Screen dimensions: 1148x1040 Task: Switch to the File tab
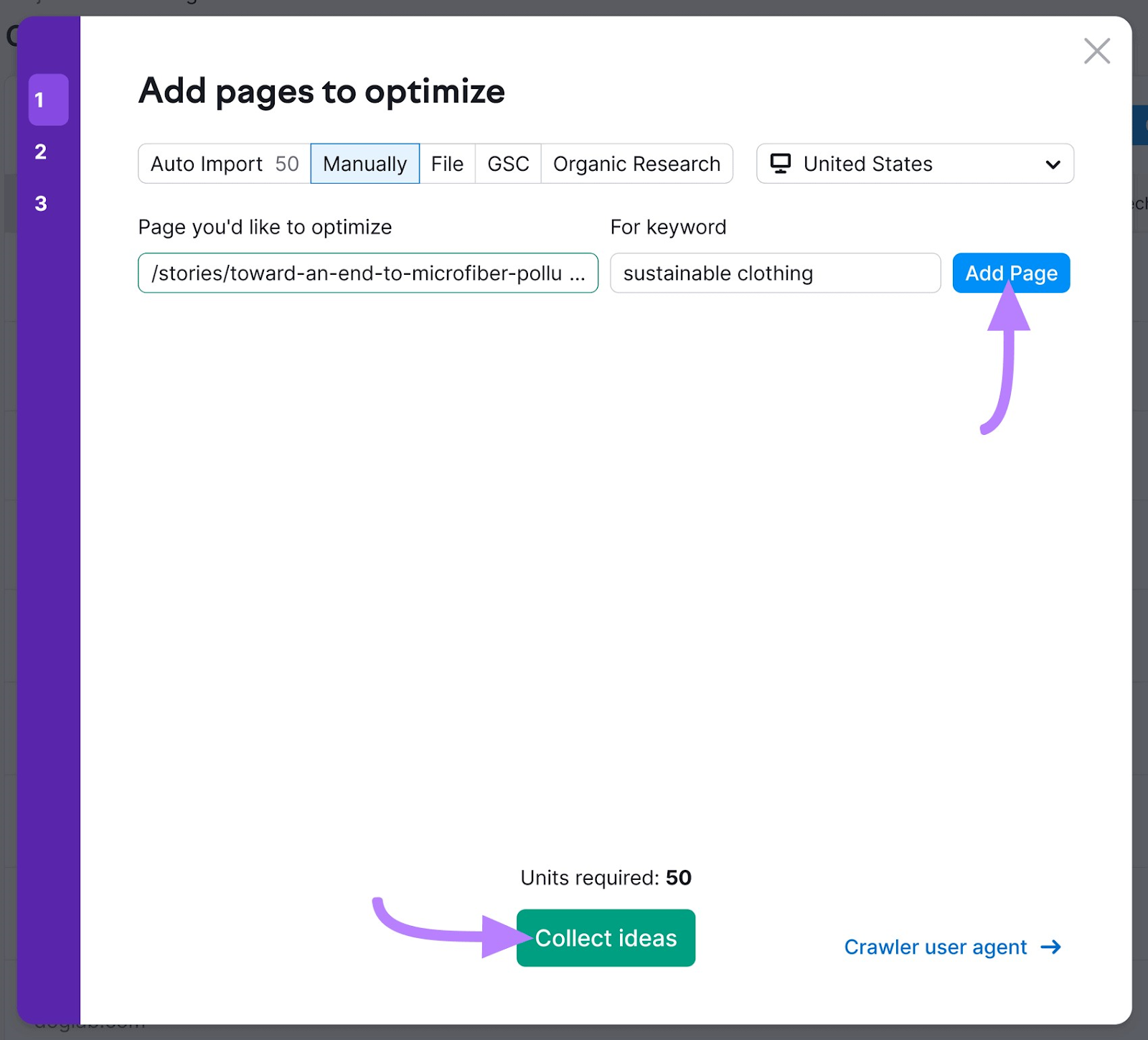click(447, 164)
